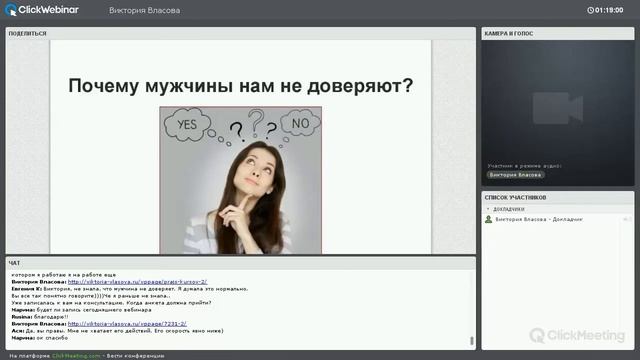Image resolution: width=640 pixels, height=360 pixels.
Task: Click the Виктория Власова audio badge
Action: coord(515,175)
